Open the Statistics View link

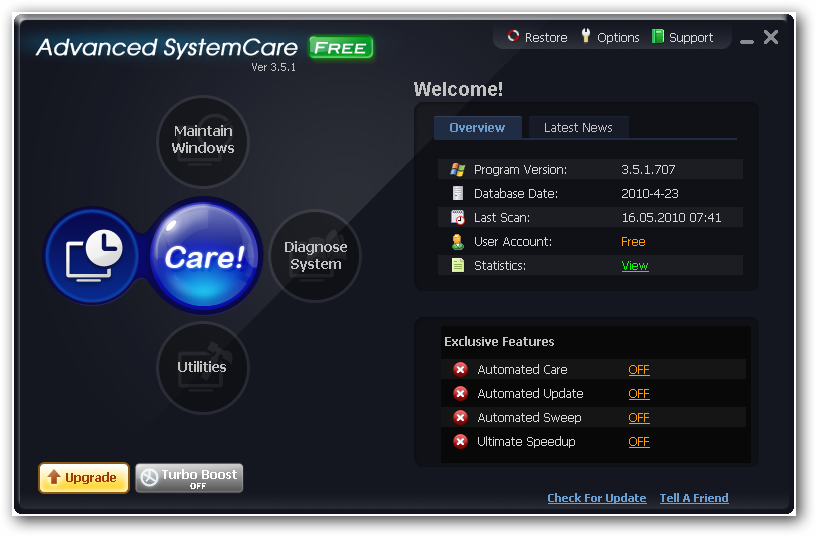634,266
